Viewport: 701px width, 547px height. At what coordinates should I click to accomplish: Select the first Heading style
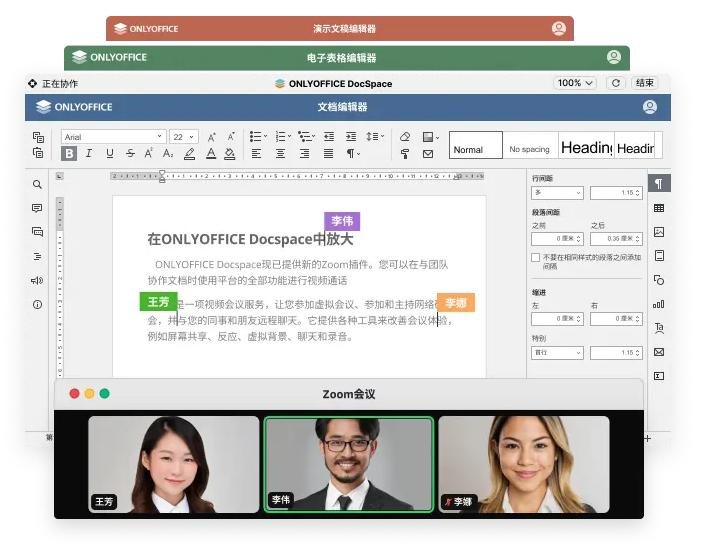pyautogui.click(x=586, y=145)
